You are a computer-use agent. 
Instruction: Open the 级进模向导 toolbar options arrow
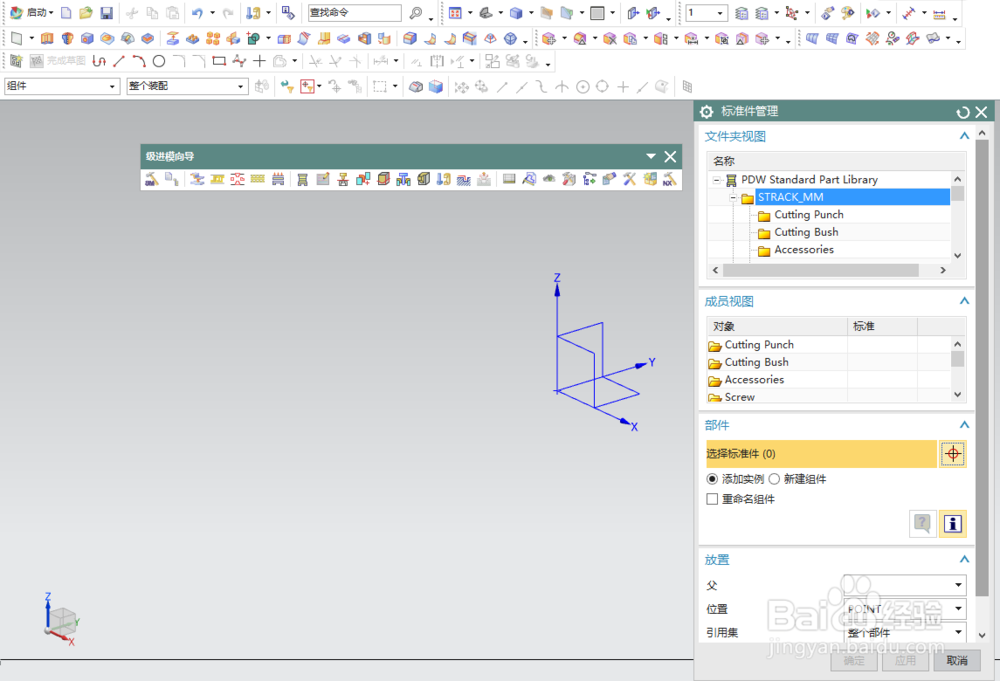[651, 156]
